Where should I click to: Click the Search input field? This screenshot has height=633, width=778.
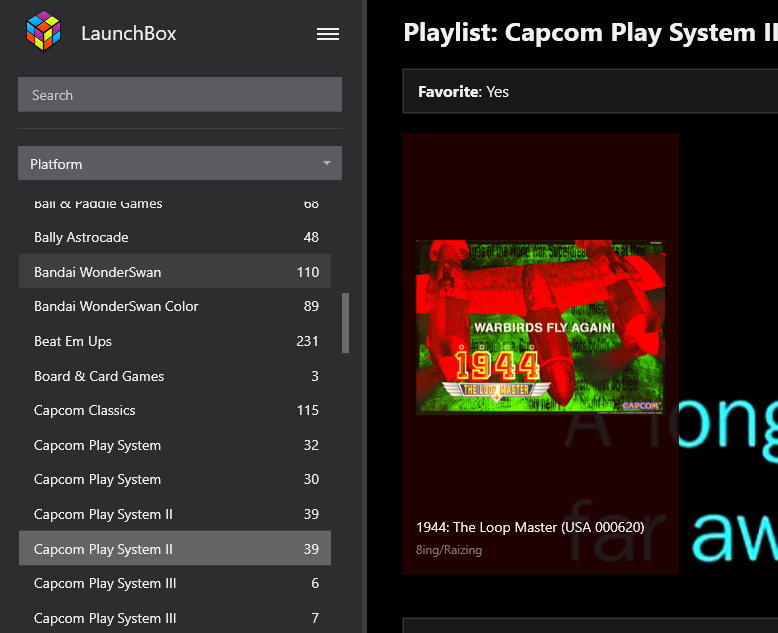click(x=180, y=94)
